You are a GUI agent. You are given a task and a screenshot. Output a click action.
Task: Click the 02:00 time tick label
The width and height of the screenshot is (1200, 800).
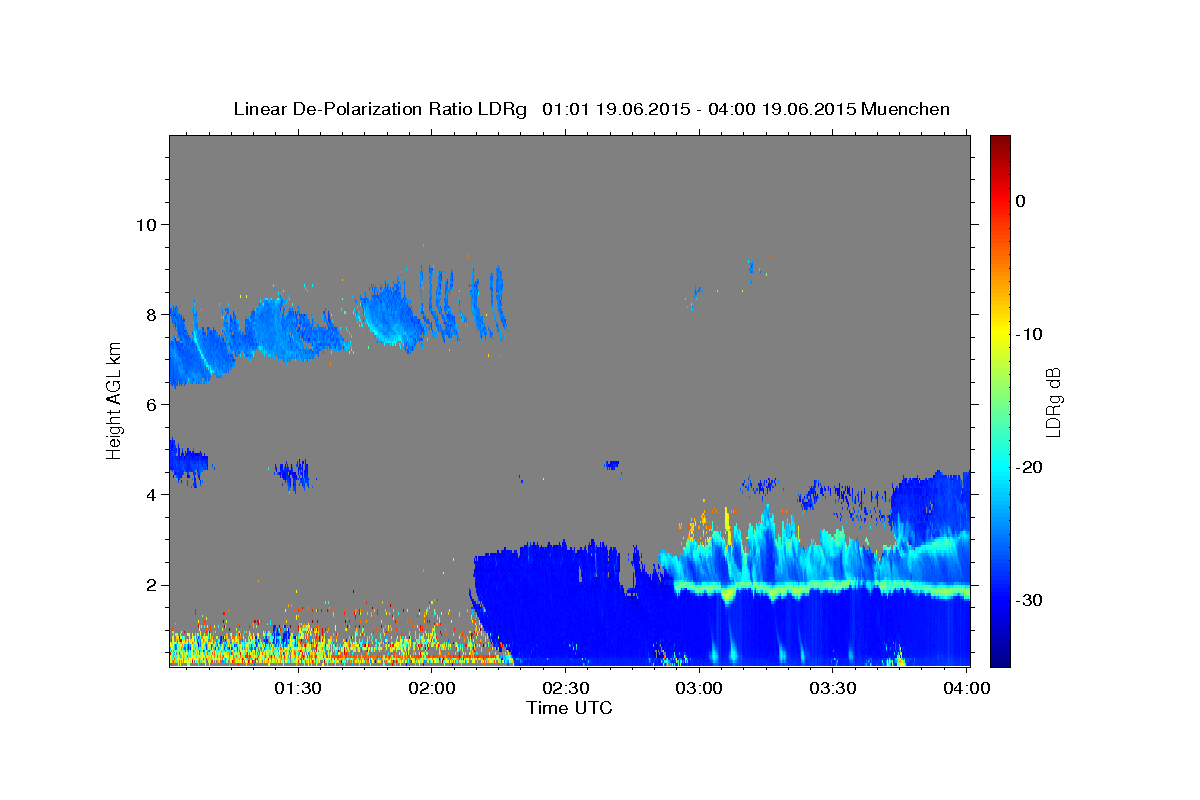[432, 688]
